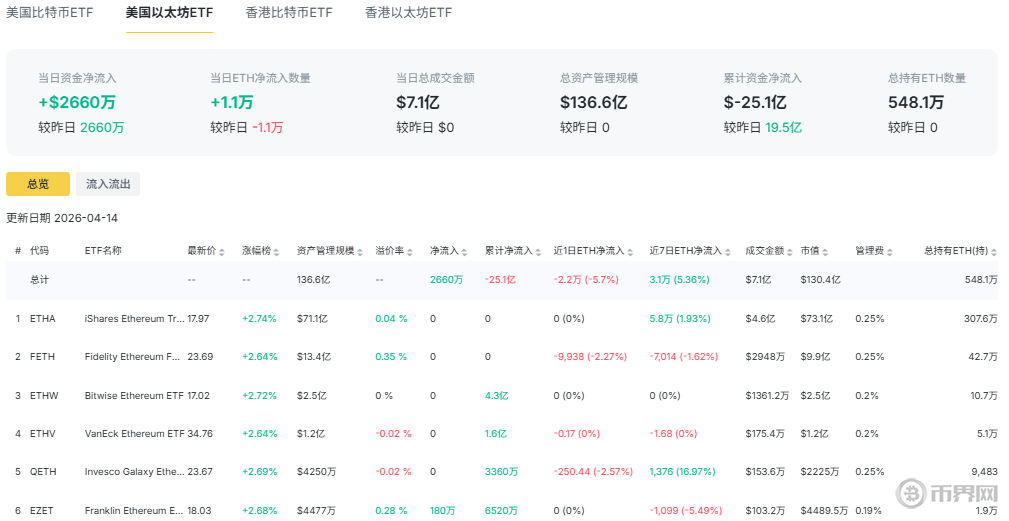
Task: Sort by 成交金额 column arrows
Action: coord(790,251)
